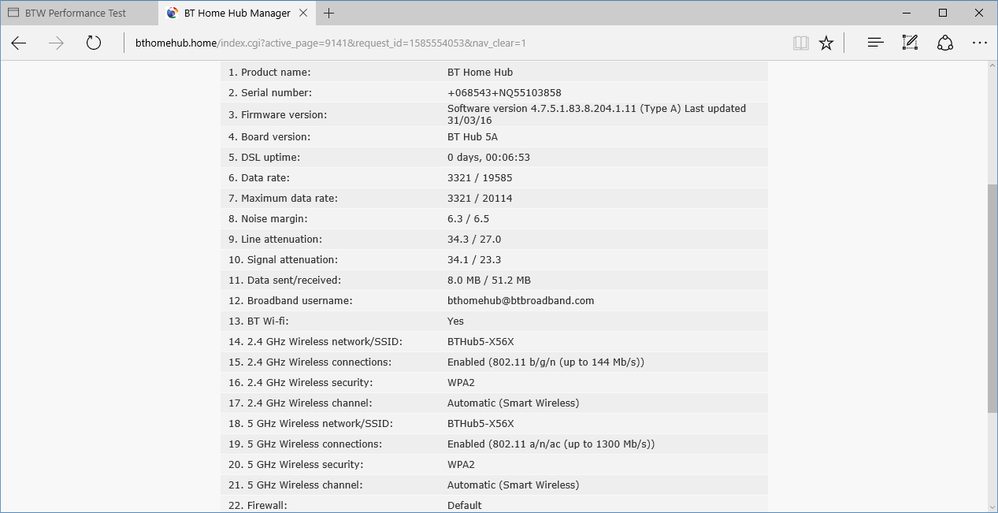
Task: Go back to the previous page
Action: coord(19,43)
